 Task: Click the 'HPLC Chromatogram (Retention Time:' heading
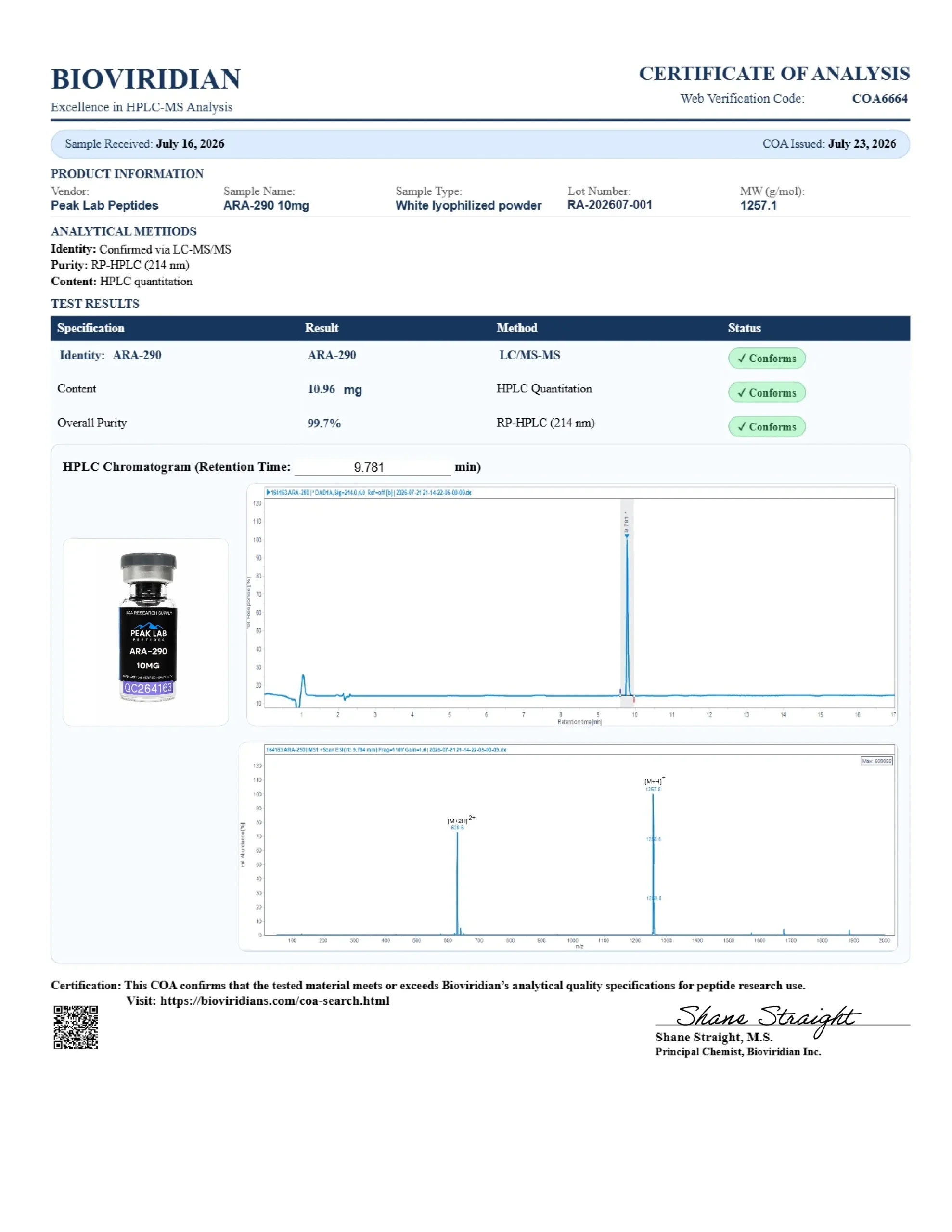(x=177, y=467)
